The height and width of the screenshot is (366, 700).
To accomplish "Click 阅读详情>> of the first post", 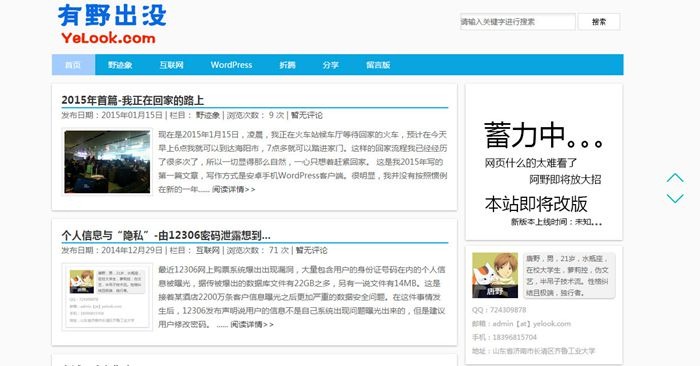I will point(233,189).
